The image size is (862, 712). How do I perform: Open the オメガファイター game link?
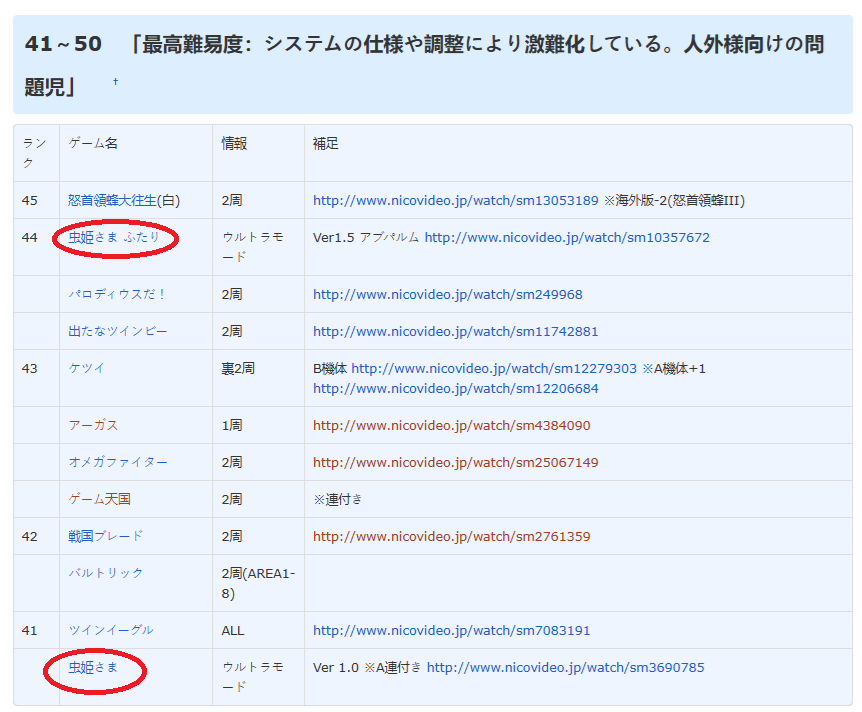point(118,462)
